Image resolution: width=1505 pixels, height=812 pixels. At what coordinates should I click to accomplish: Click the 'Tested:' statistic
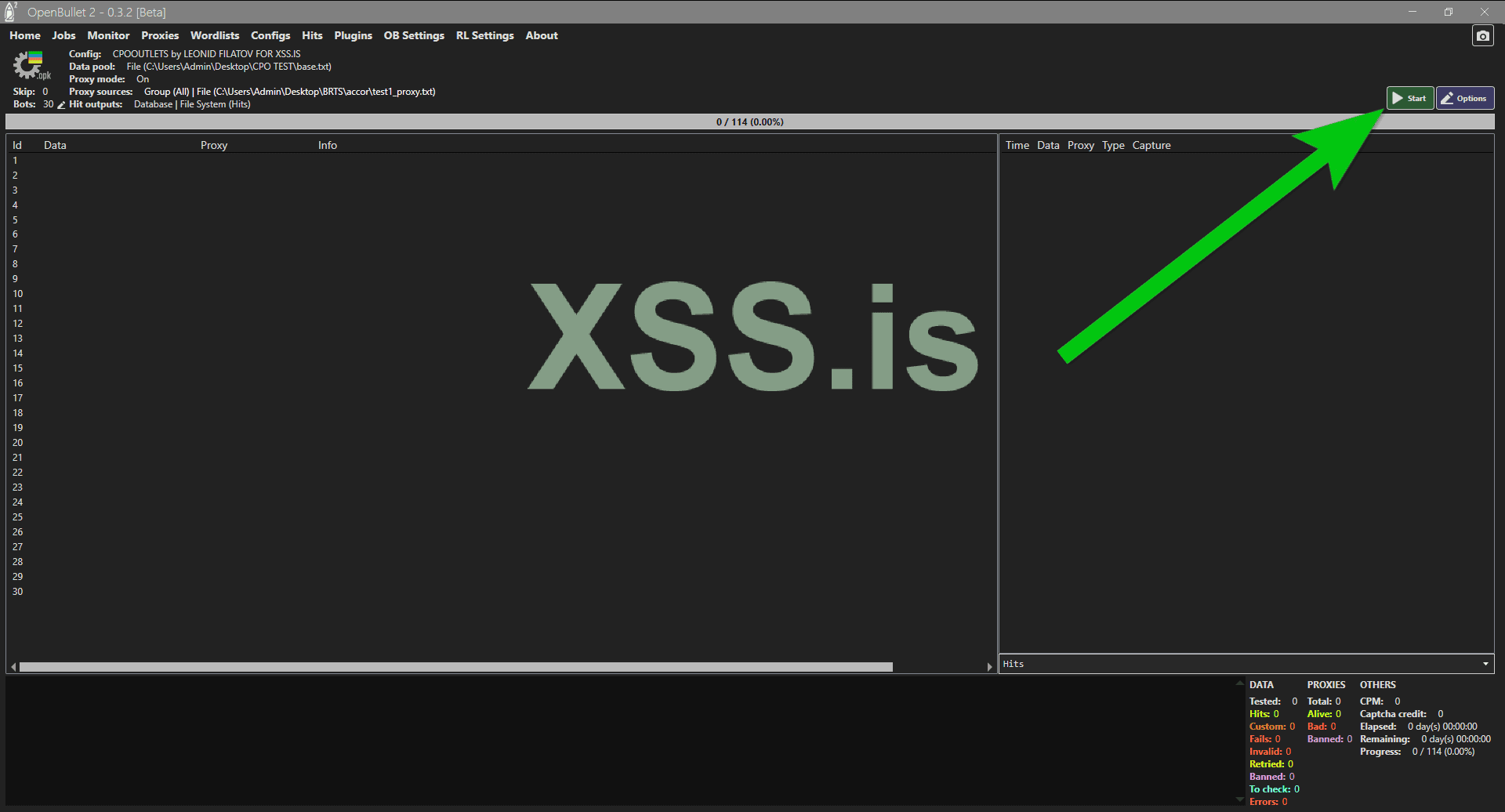tap(1273, 701)
